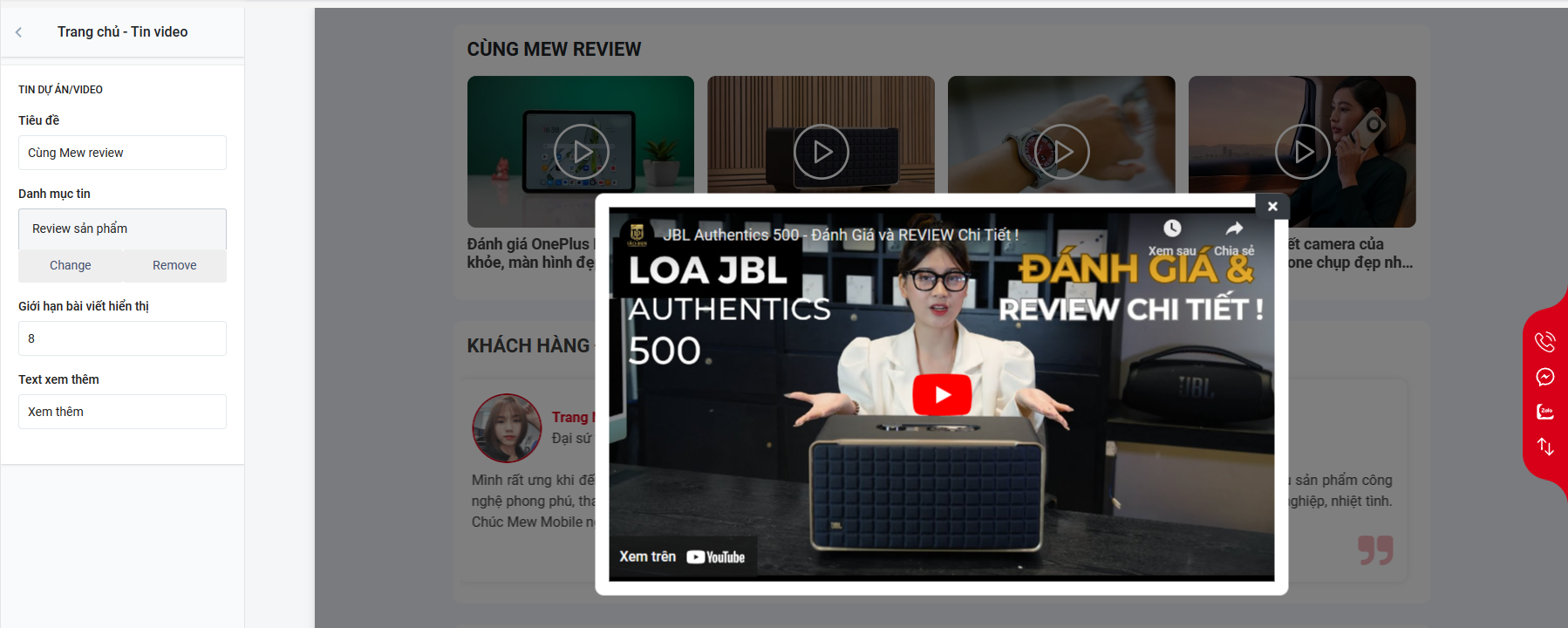The height and width of the screenshot is (628, 1568).
Task: Play the OnePlus tablet review video thumbnail
Action: (x=581, y=152)
